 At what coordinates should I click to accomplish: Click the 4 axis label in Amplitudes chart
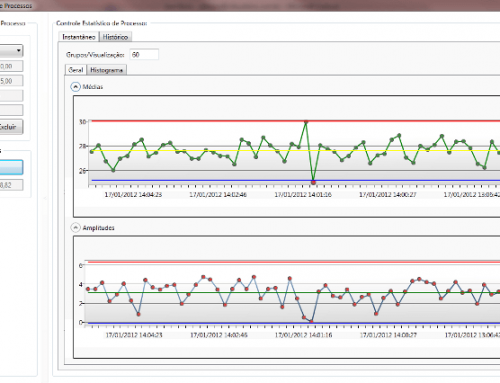coord(80,284)
